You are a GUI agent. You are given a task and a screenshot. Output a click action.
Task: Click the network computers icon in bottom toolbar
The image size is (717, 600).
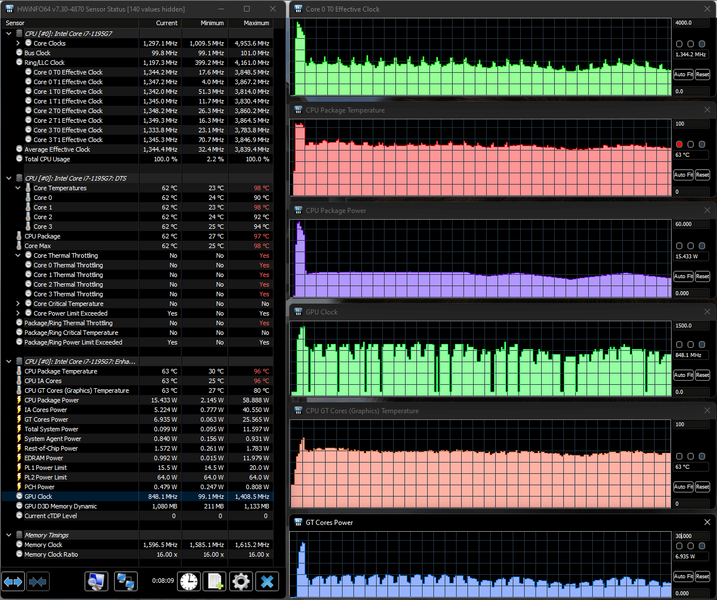(x=125, y=582)
